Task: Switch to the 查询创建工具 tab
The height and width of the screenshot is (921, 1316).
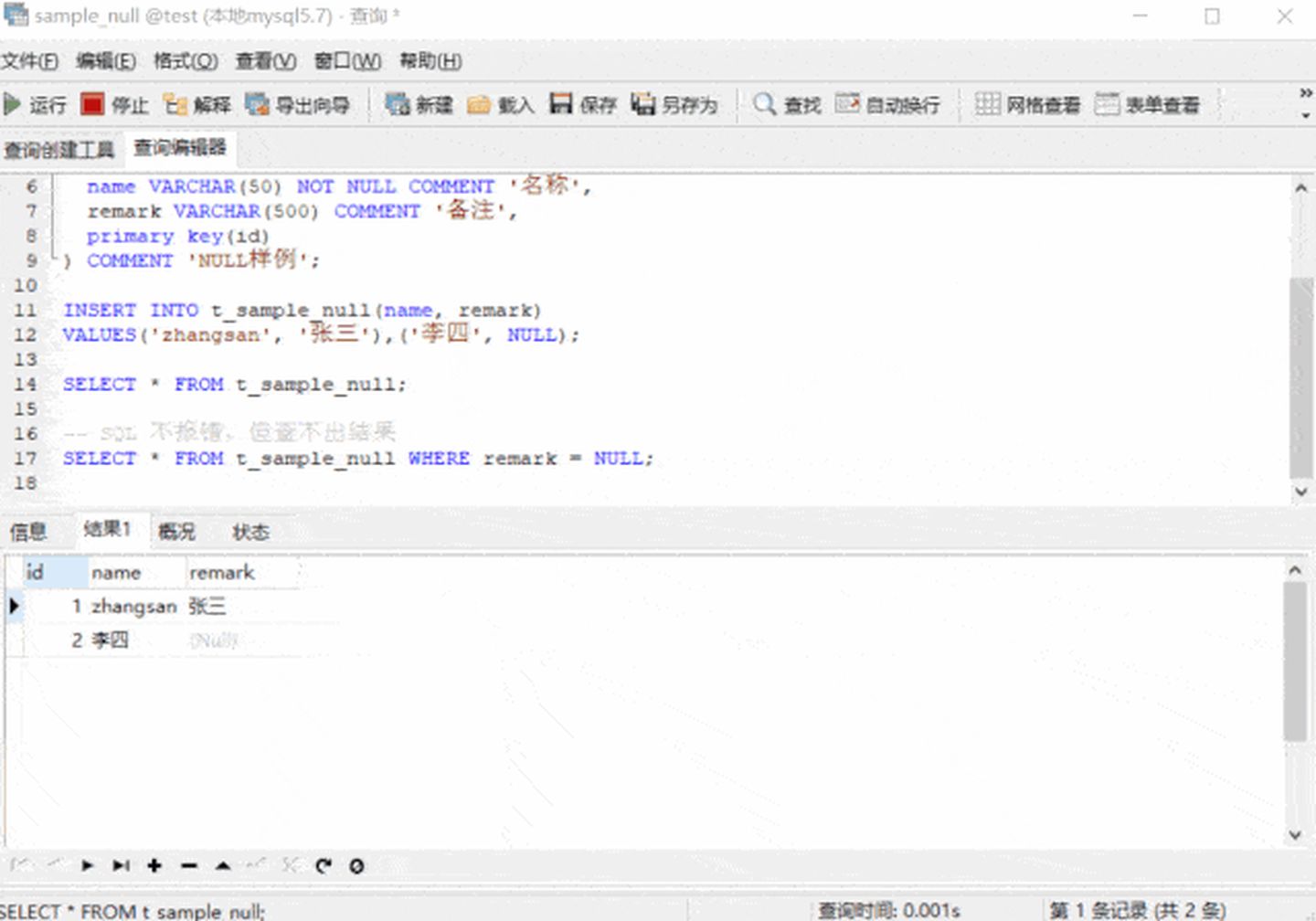Action: [59, 149]
